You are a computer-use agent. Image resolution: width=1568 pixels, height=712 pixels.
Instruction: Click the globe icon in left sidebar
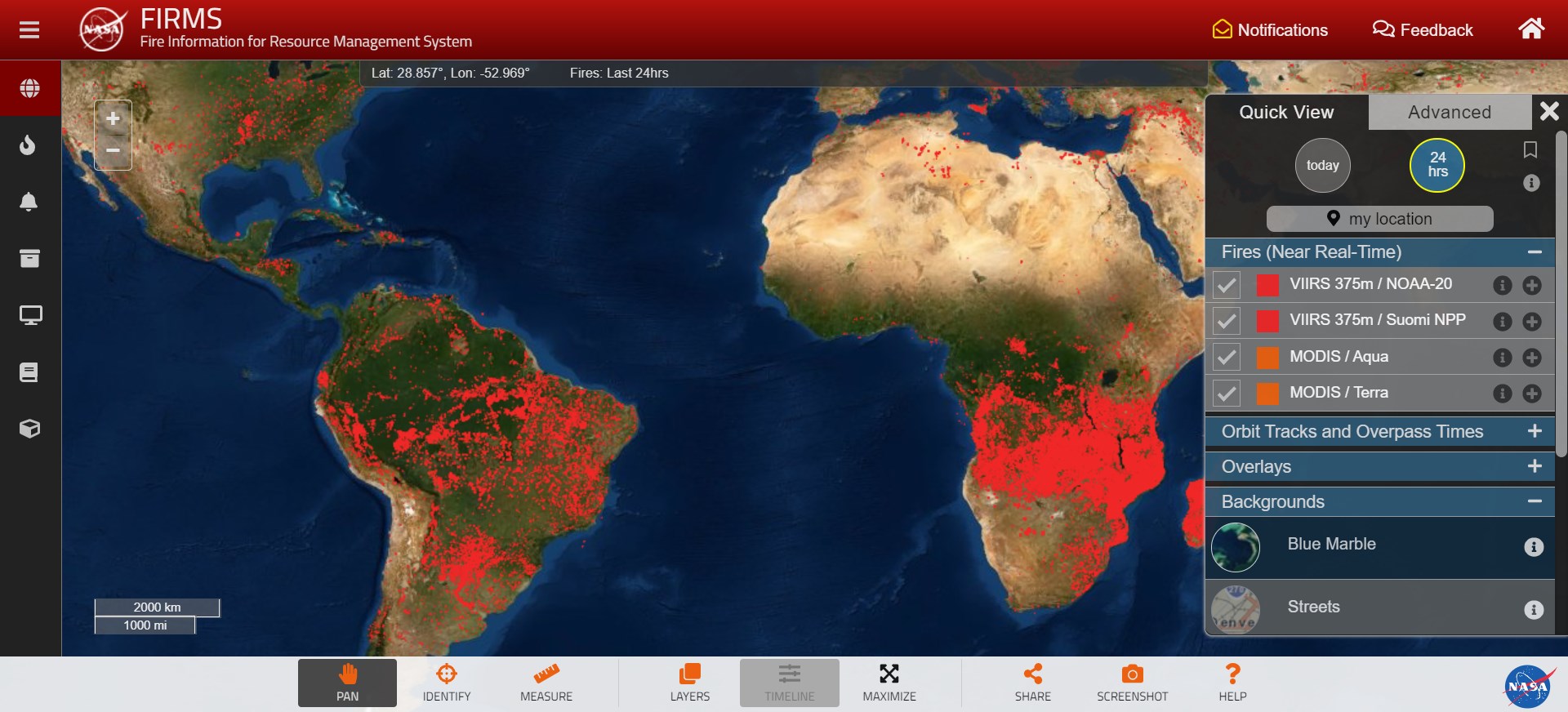point(29,88)
